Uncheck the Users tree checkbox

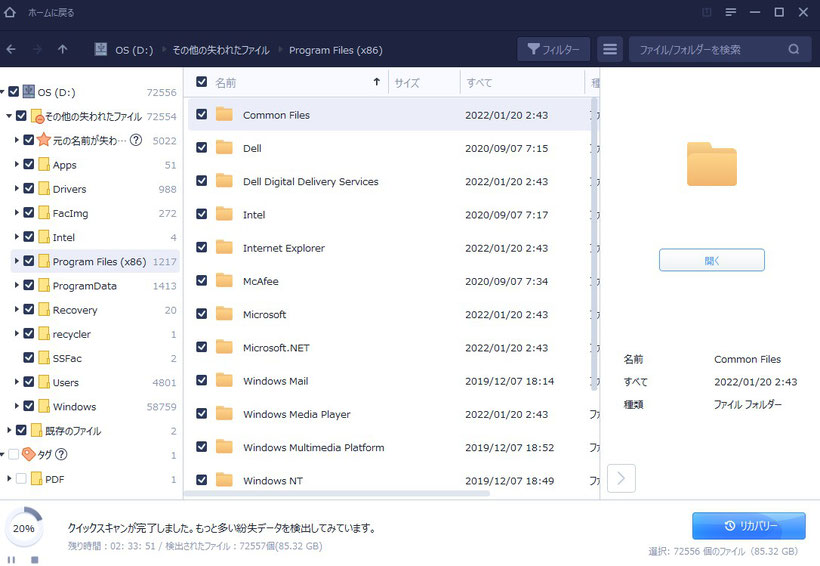(29, 381)
